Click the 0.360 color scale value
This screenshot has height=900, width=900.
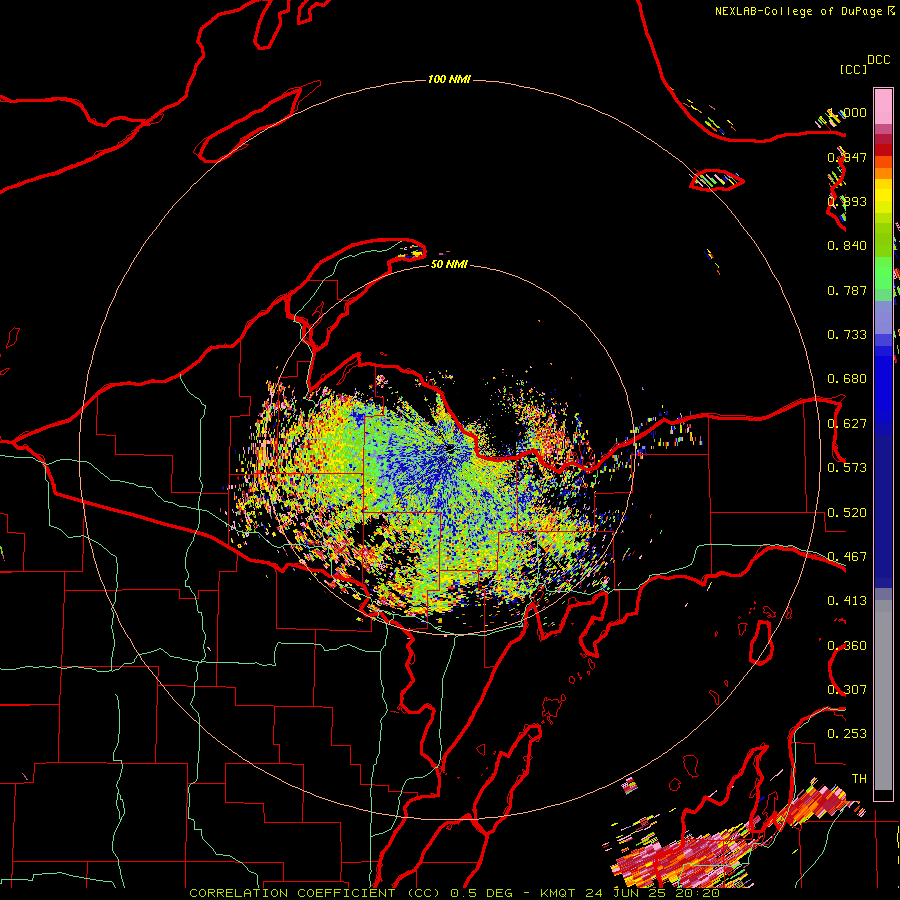[x=847, y=646]
